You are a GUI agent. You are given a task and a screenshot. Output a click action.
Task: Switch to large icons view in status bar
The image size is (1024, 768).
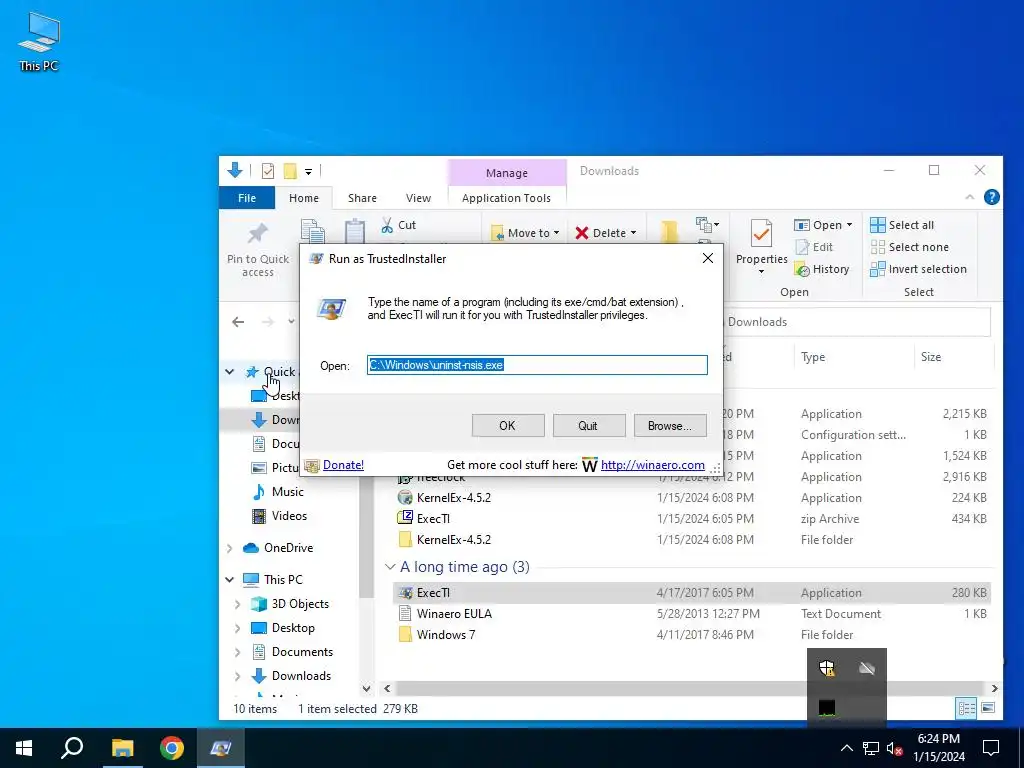[x=988, y=708]
